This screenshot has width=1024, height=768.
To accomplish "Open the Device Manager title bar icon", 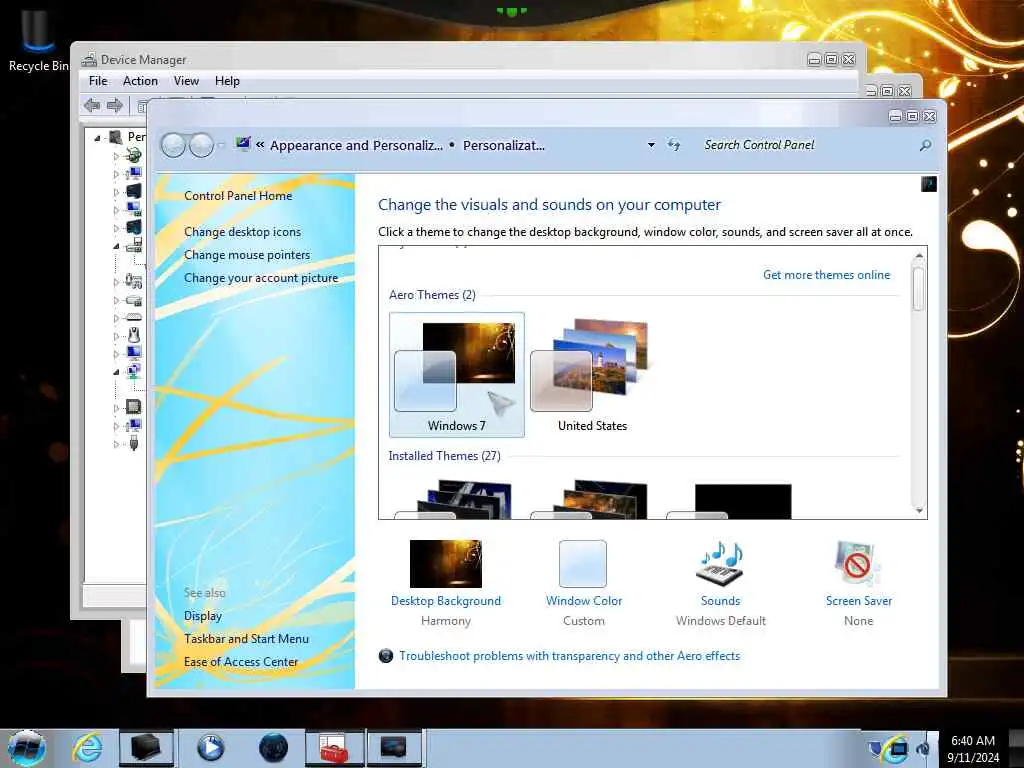I will (89, 59).
